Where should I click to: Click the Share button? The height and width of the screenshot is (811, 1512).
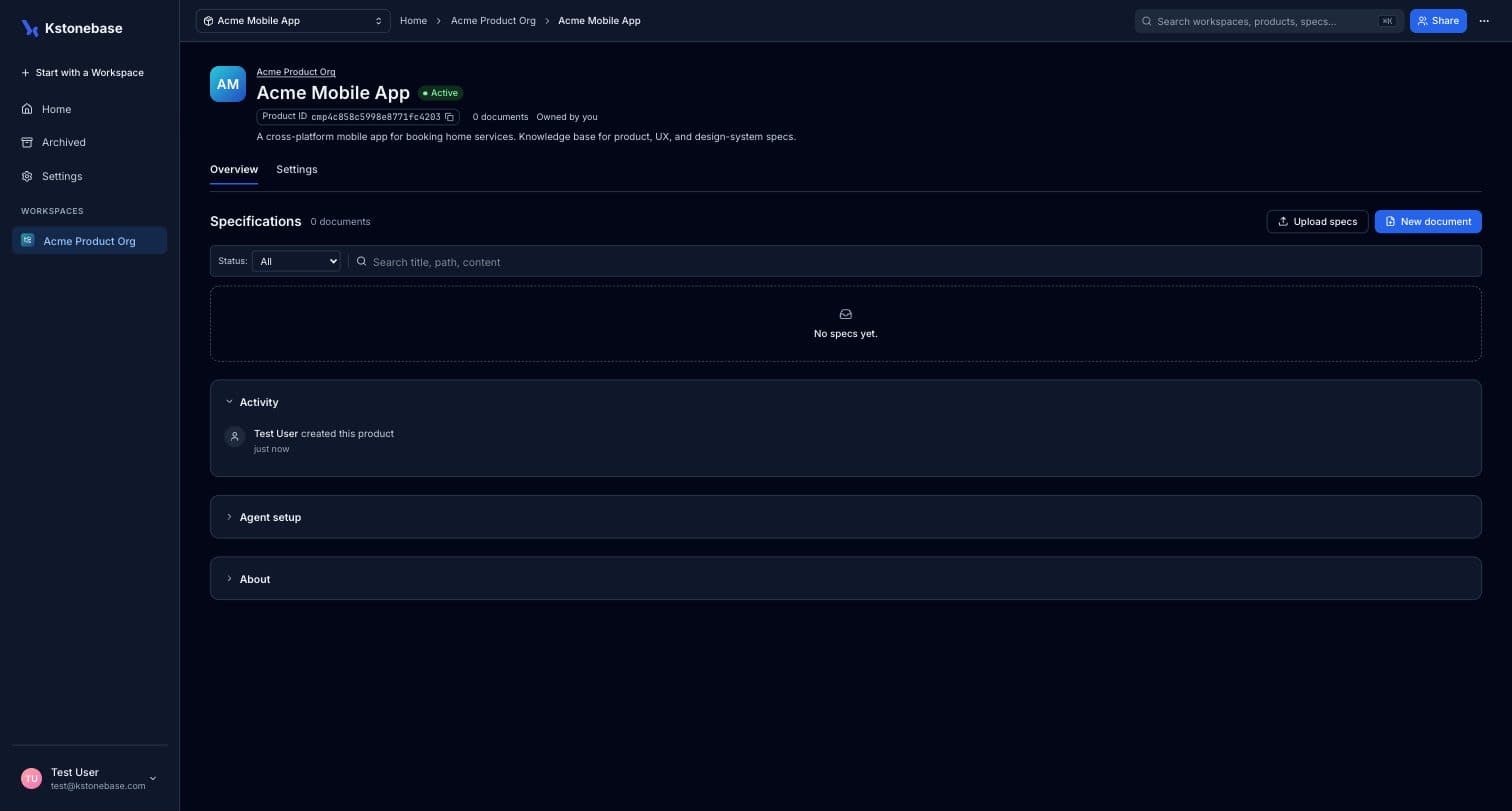pyautogui.click(x=1438, y=21)
